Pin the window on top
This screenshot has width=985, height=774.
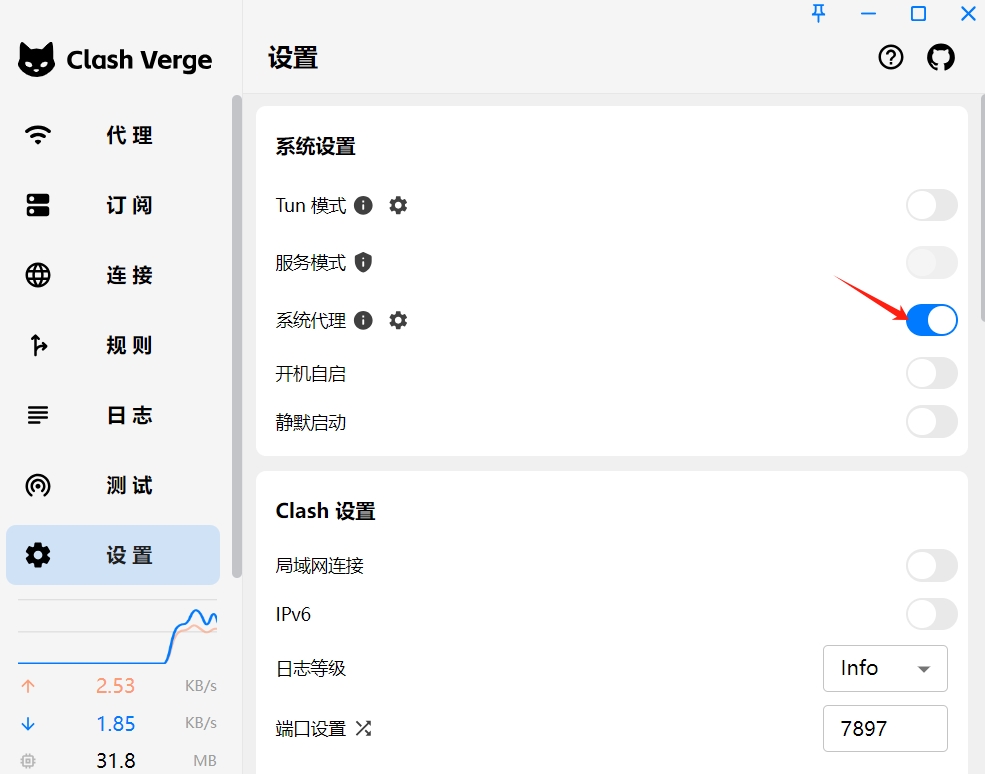818,13
